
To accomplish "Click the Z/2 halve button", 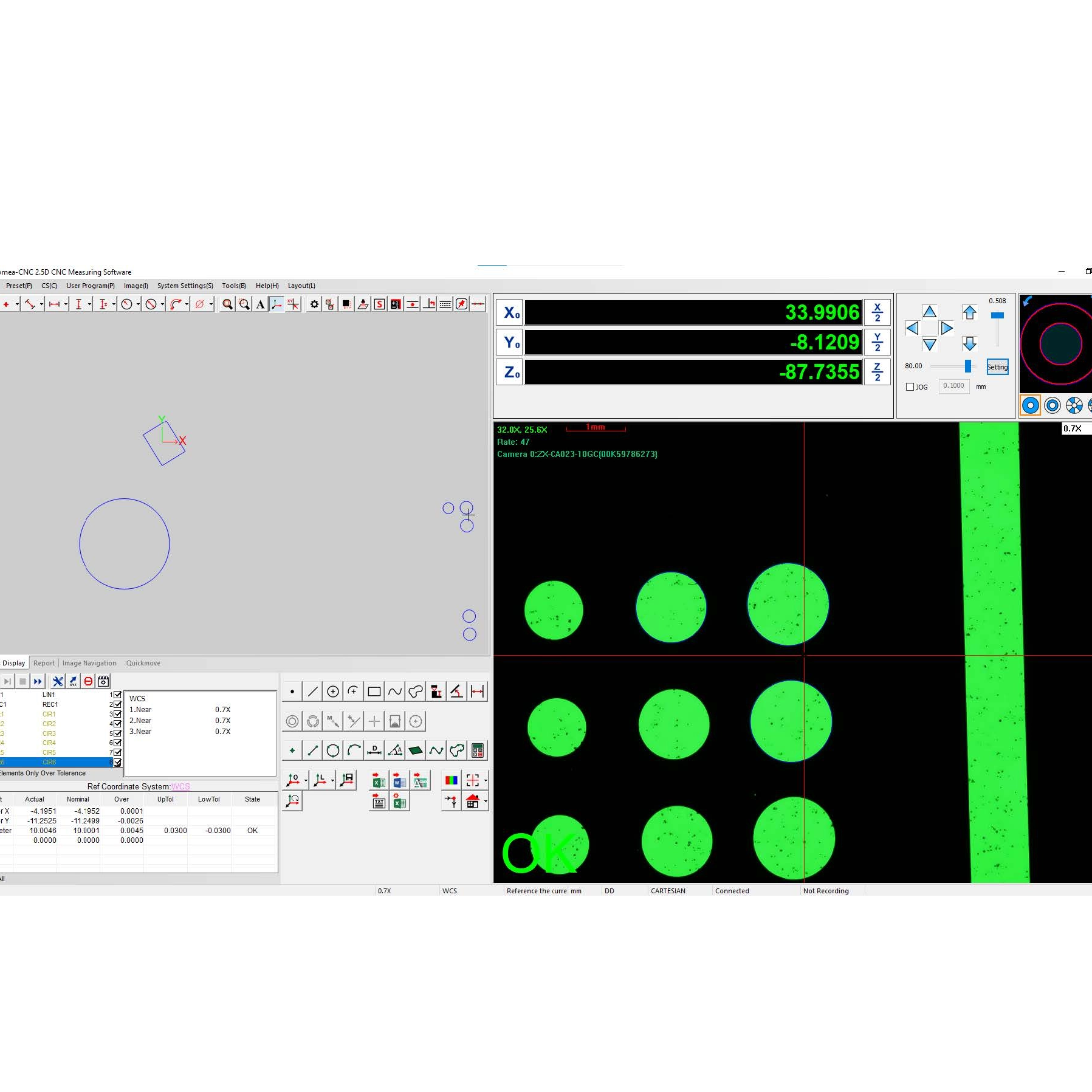I will point(877,372).
